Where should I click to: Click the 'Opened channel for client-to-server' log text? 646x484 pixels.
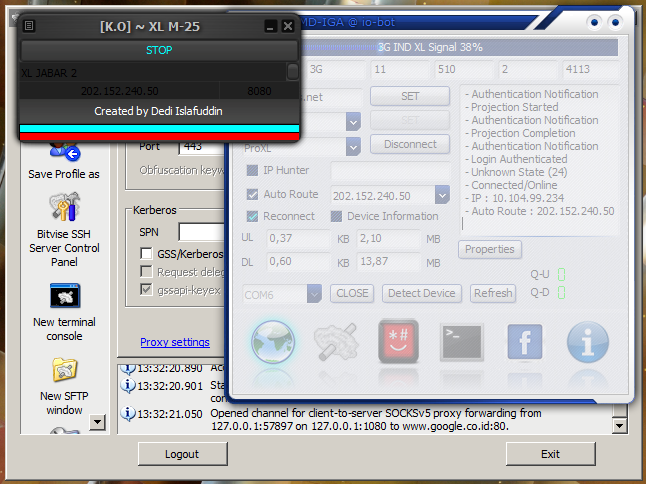376,420
